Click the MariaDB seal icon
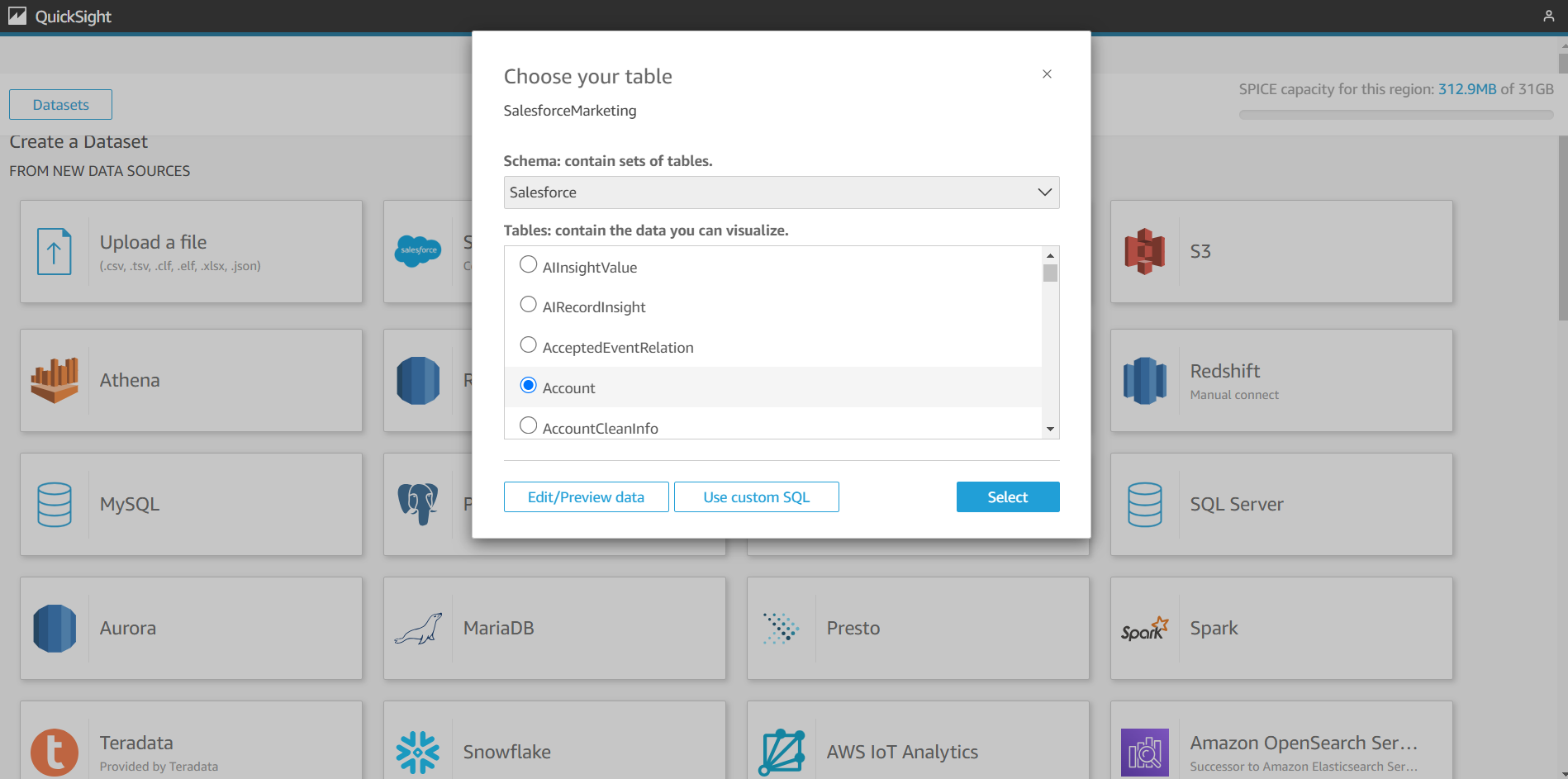1568x779 pixels. [x=418, y=629]
